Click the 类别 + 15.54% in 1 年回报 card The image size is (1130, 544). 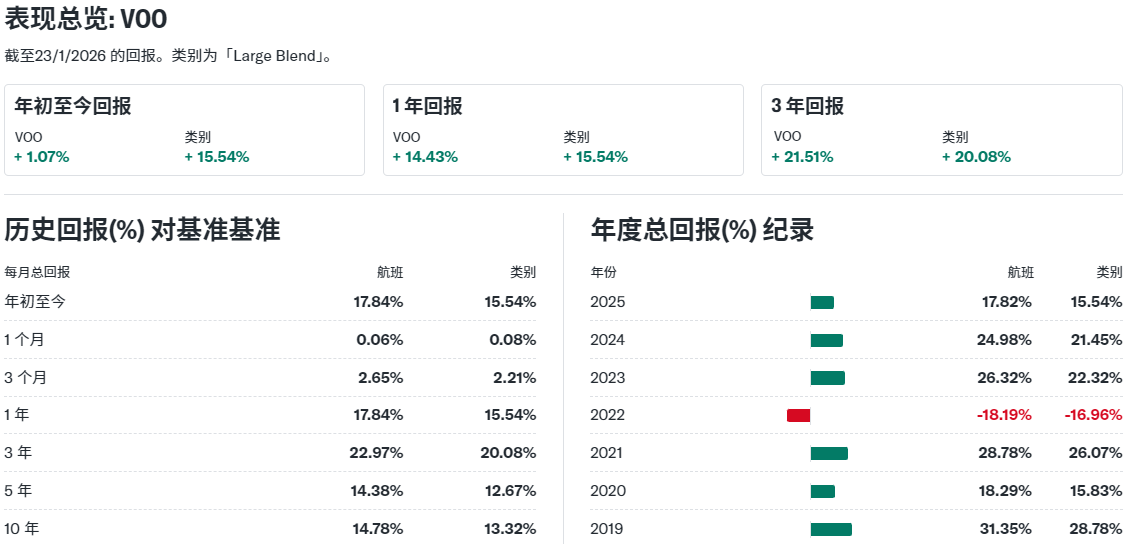coord(595,156)
